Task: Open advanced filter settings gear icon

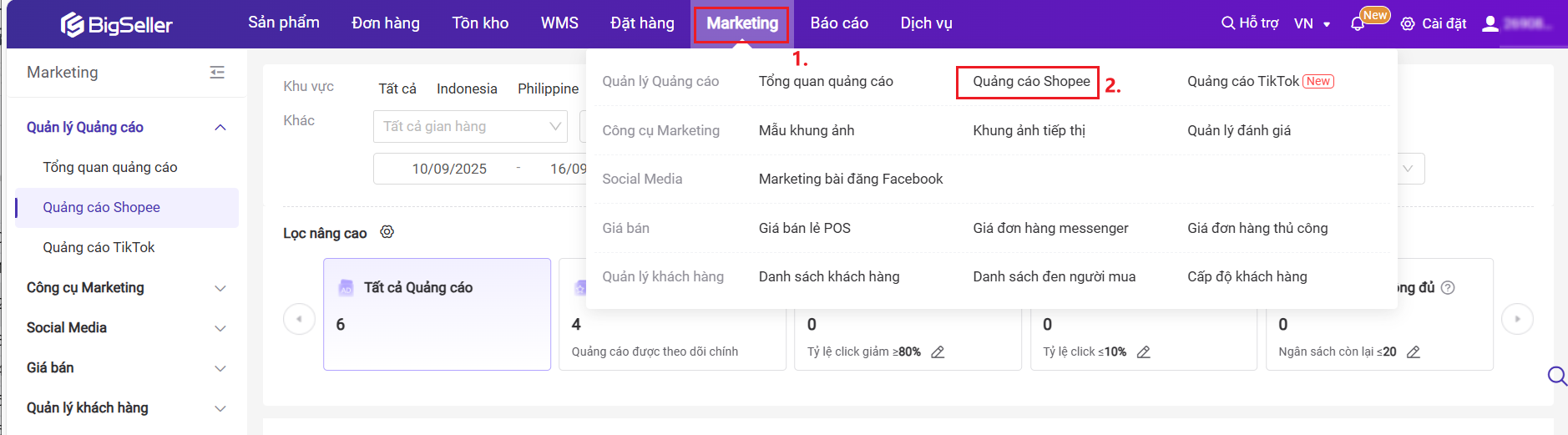Action: (387, 232)
